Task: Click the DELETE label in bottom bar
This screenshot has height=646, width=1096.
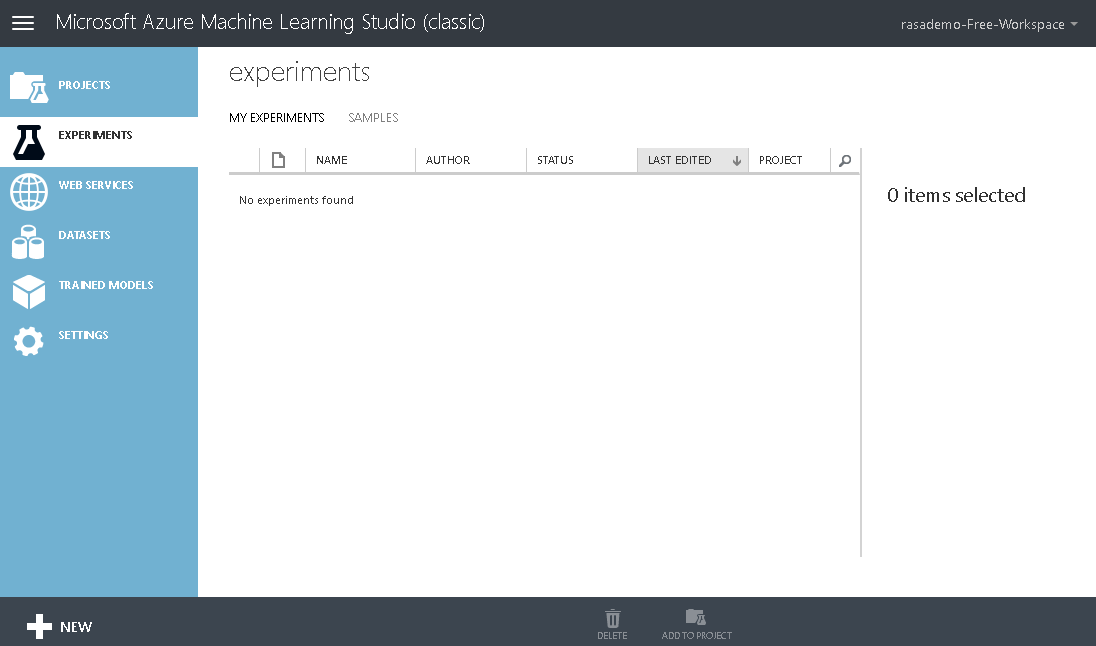Action: point(612,636)
